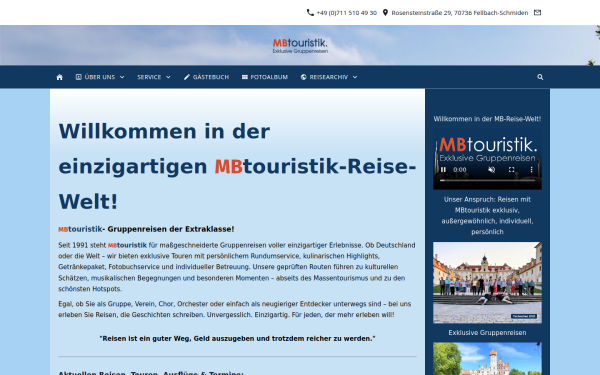Expand the Service dropdown chevron
The width and height of the screenshot is (600, 375).
click(x=168, y=77)
